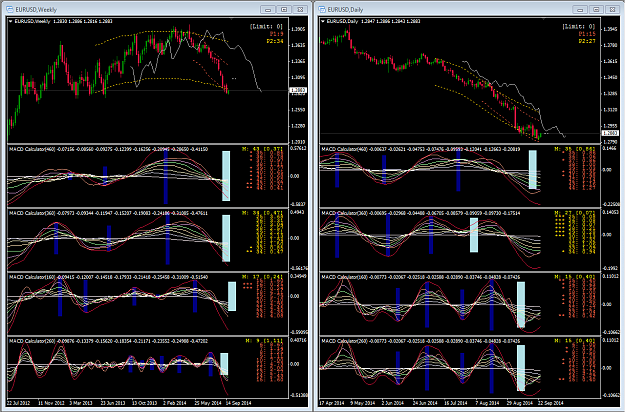Select the MACD Calculator[460] label in Daily window
Image resolution: width=625 pixels, height=412 pixels.
344,149
